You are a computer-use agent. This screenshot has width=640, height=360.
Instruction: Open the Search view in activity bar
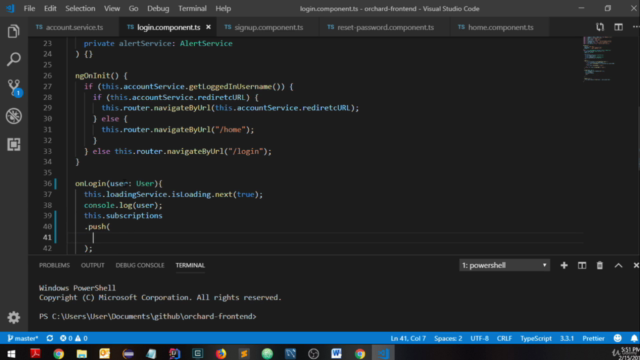(x=13, y=60)
